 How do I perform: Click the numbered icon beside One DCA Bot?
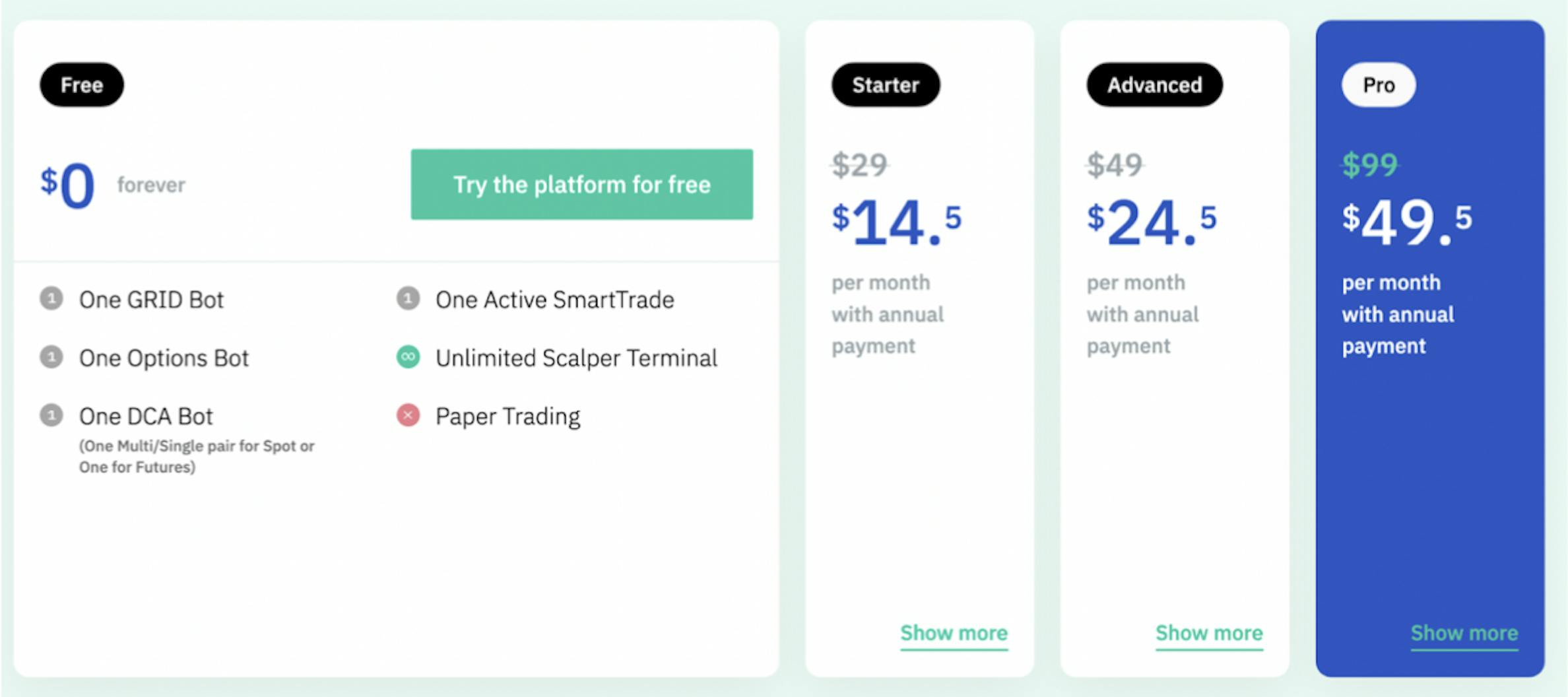(x=52, y=416)
